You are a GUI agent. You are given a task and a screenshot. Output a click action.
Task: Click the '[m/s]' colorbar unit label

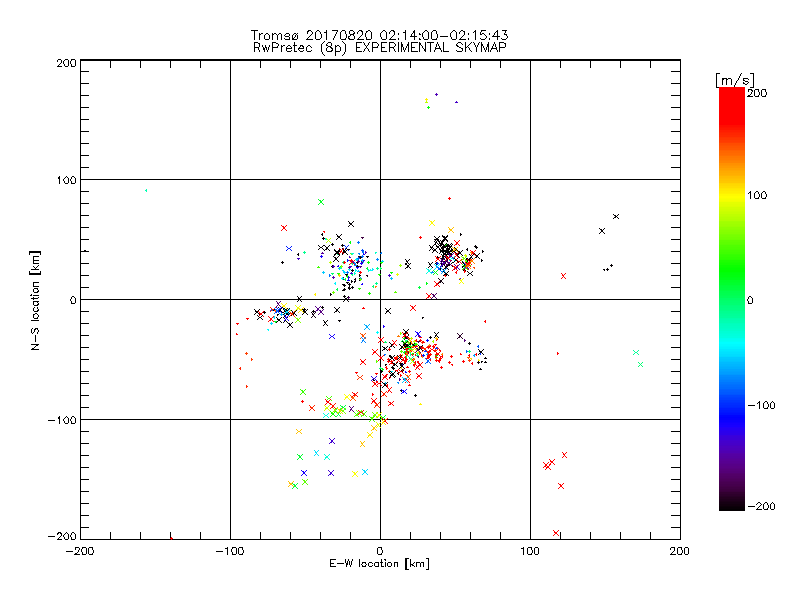click(735, 80)
